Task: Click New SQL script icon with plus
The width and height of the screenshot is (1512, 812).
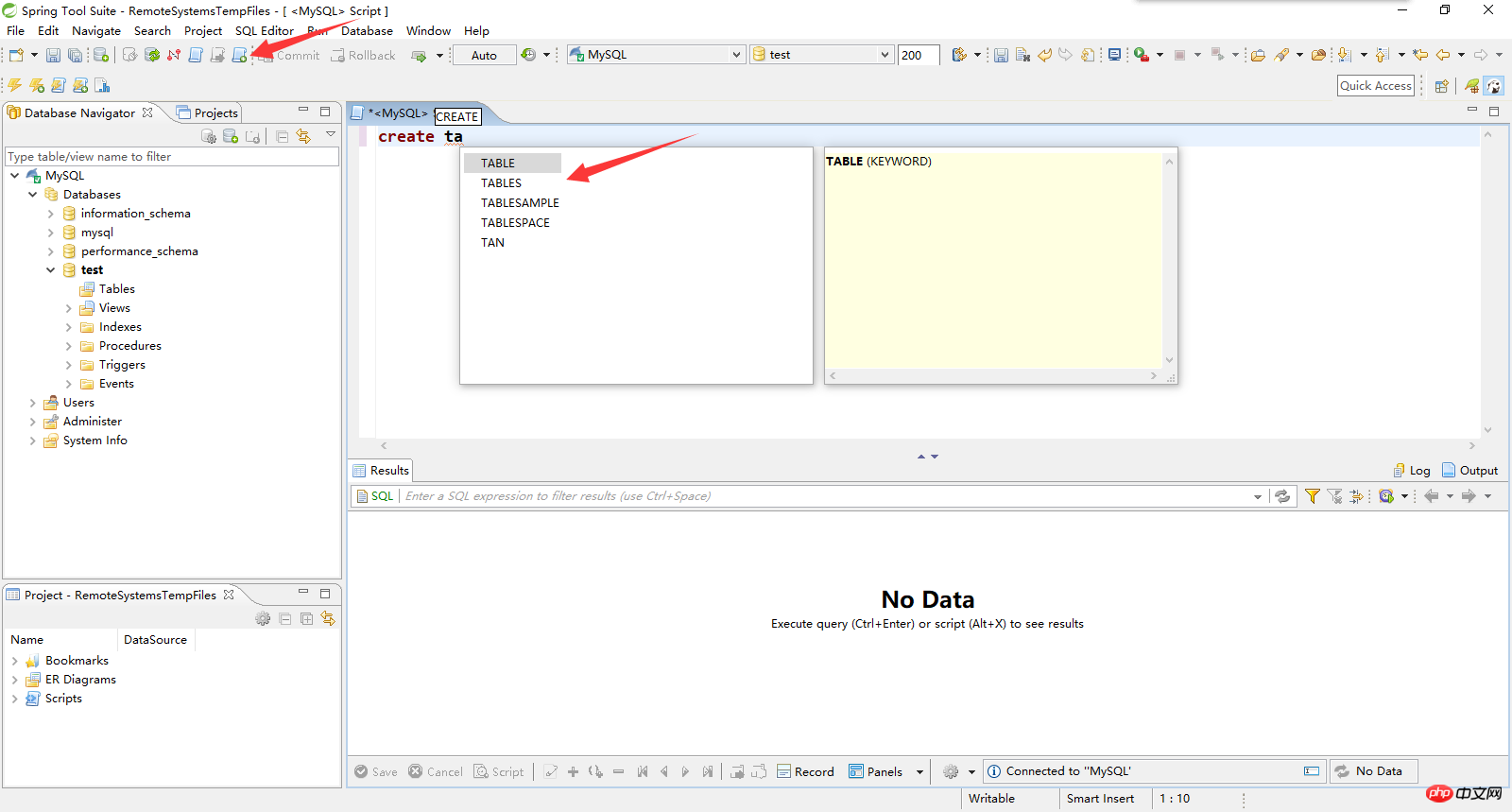Action: click(240, 55)
